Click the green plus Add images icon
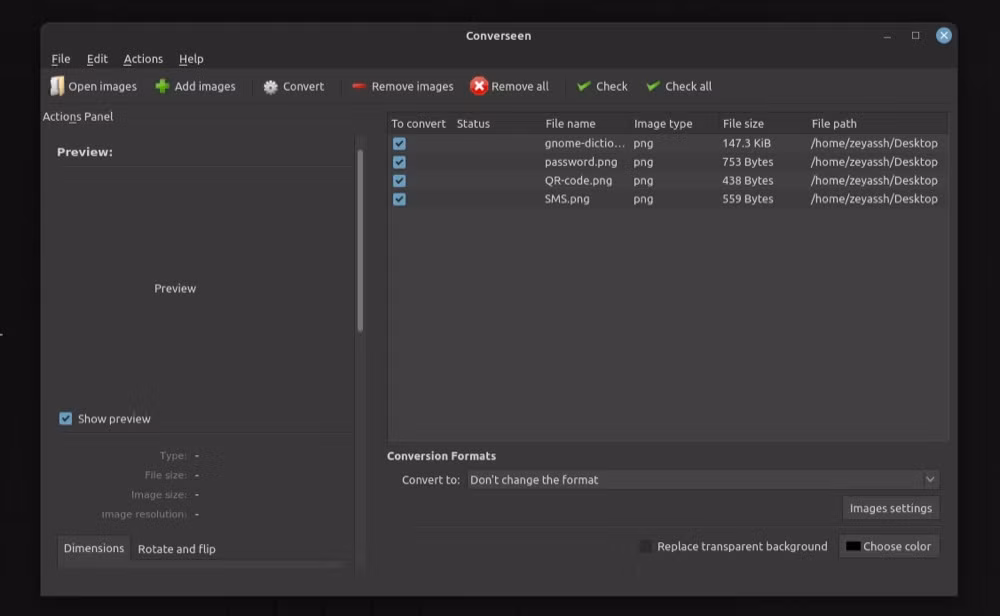 coord(163,86)
